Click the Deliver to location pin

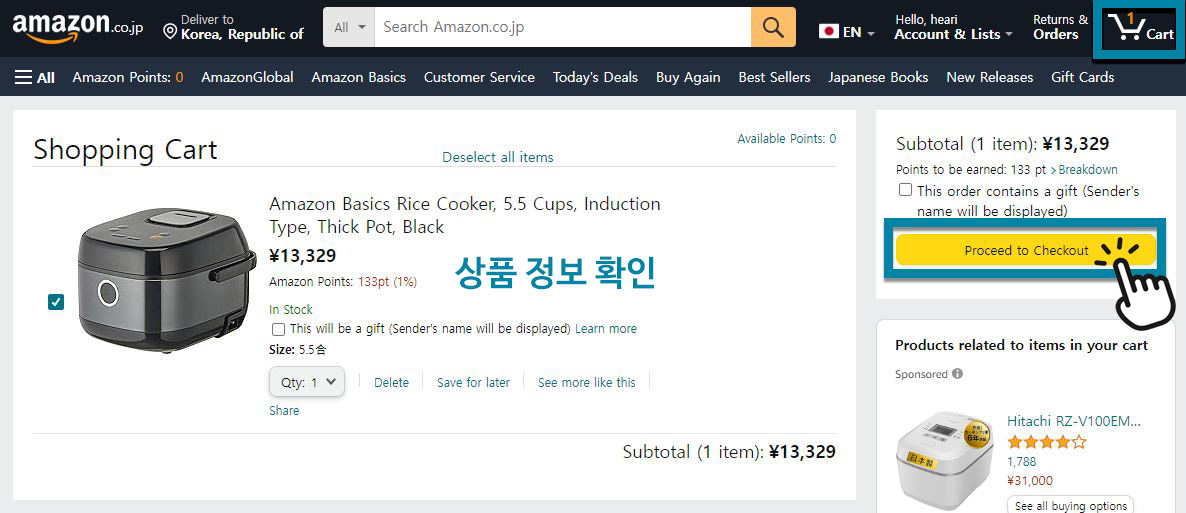(170, 32)
